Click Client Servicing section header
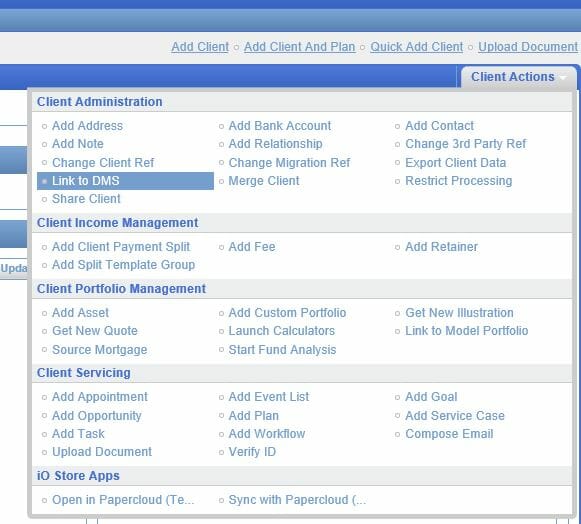This screenshot has width=581, height=524. pos(84,373)
